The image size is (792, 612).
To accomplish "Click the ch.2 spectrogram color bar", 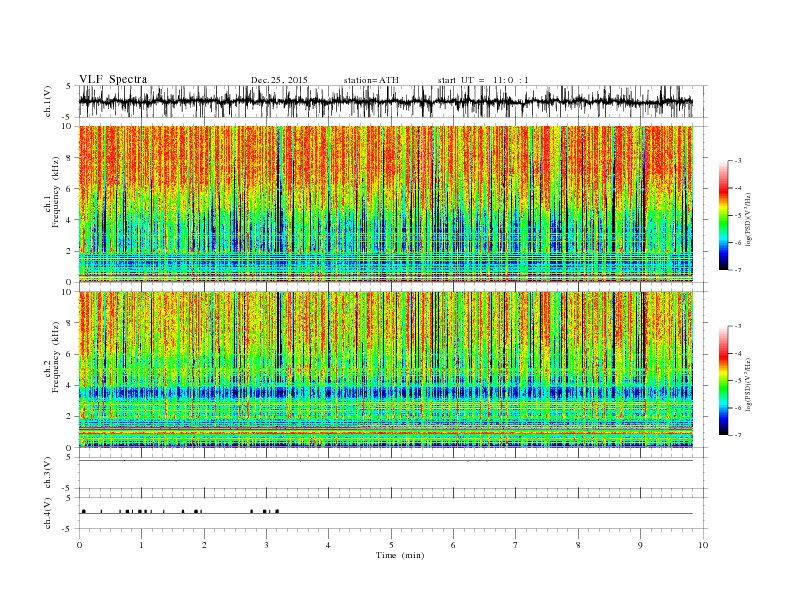I will pyautogui.click(x=723, y=381).
